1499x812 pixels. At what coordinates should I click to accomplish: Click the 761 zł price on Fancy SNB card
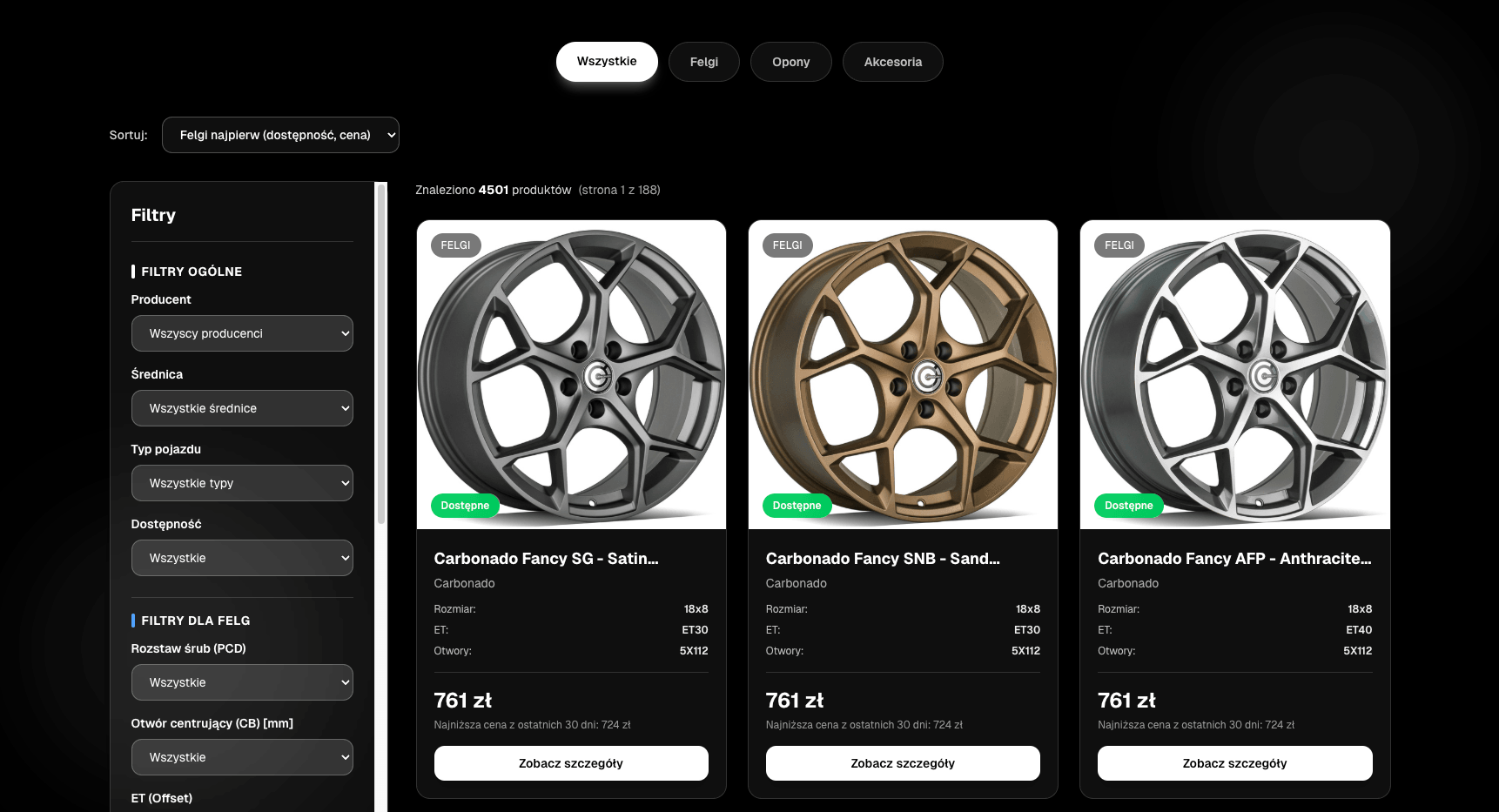(x=795, y=701)
